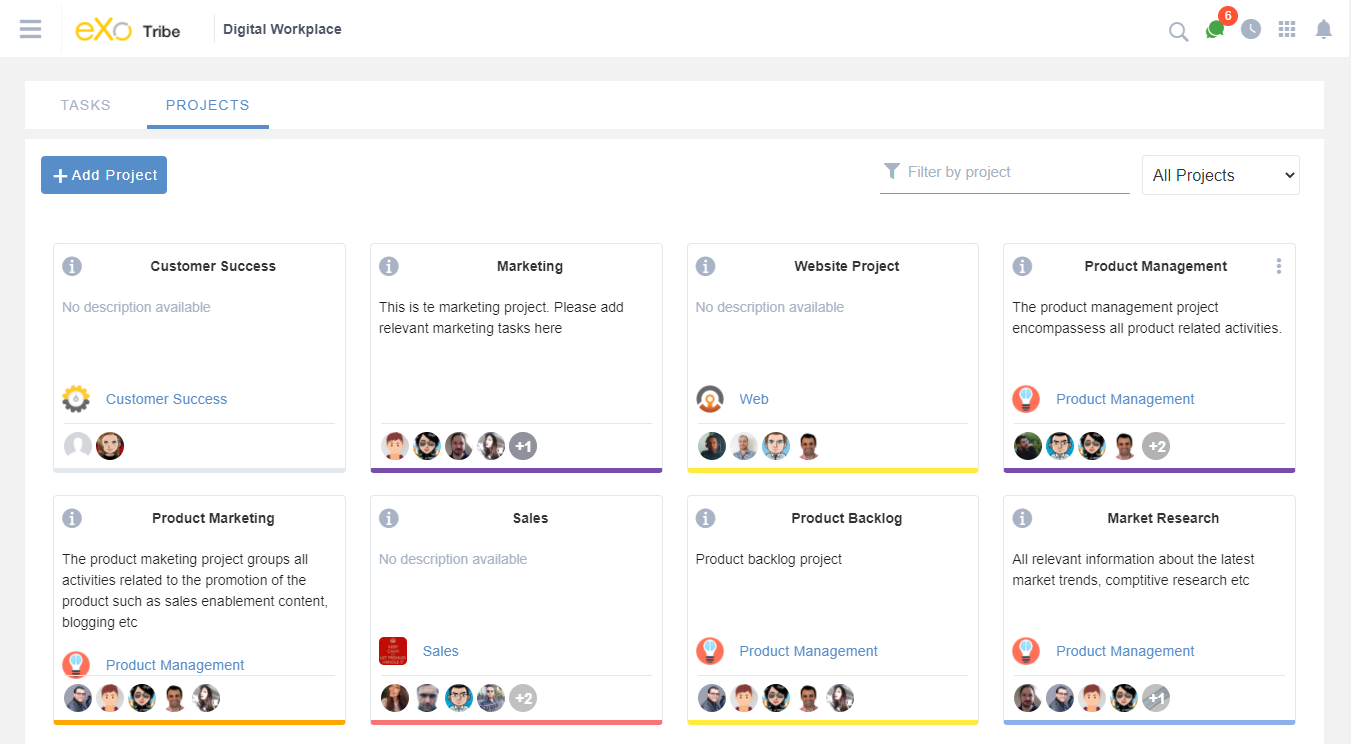Show info for Market Research project
Viewport: 1351px width, 744px height.
(x=1022, y=518)
